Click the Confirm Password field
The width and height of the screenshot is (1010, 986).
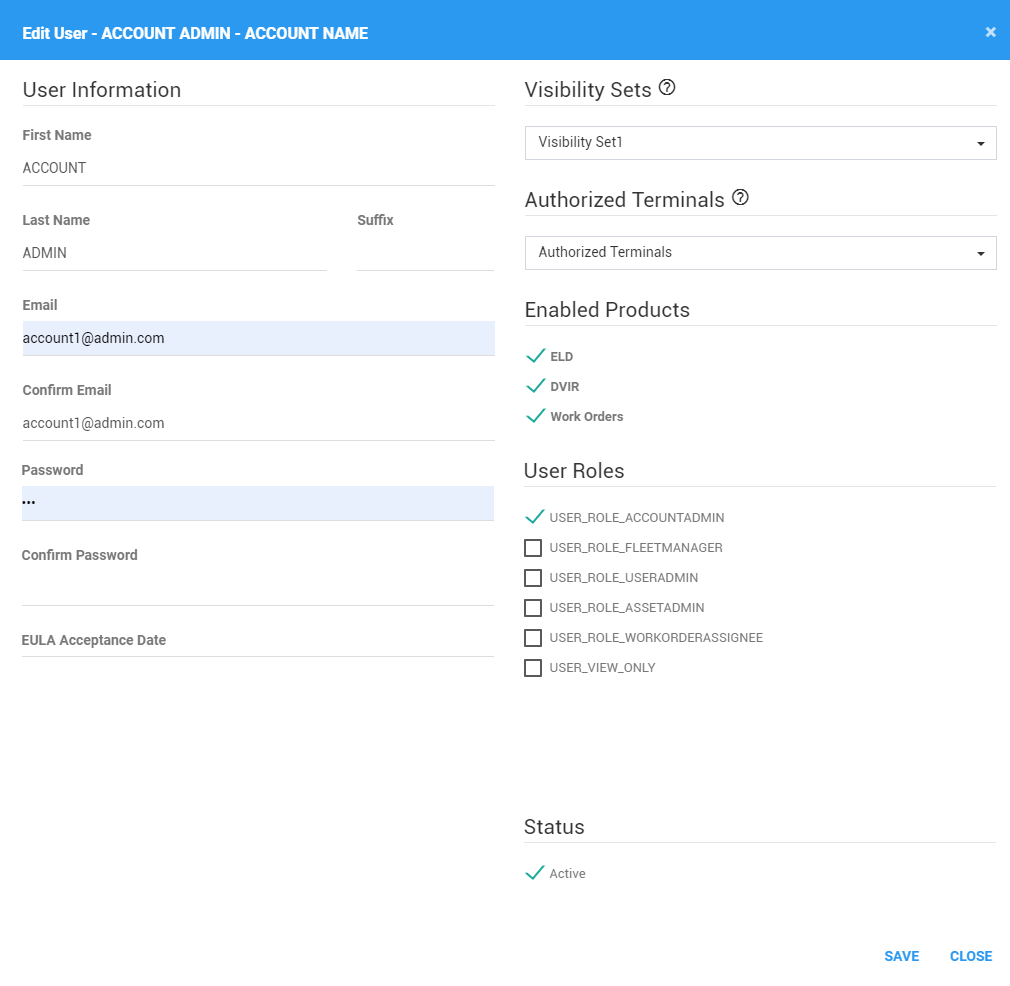tap(258, 588)
